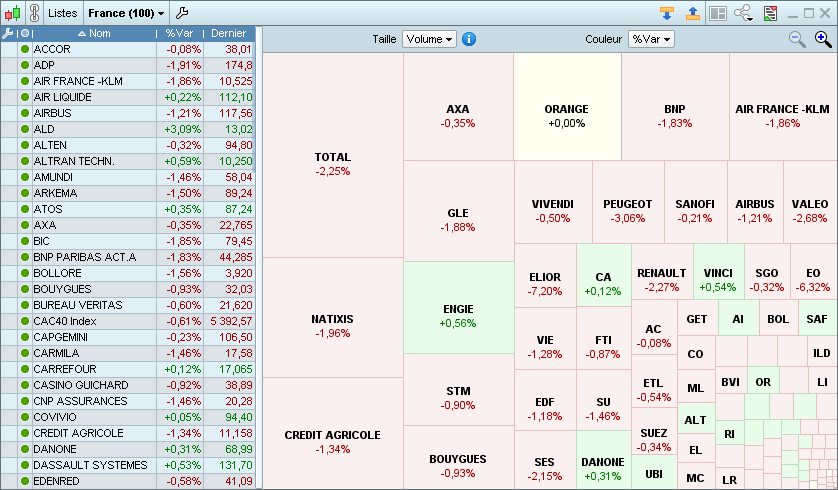Click the blue upload arrow icon
The width and height of the screenshot is (838, 490).
(x=693, y=13)
